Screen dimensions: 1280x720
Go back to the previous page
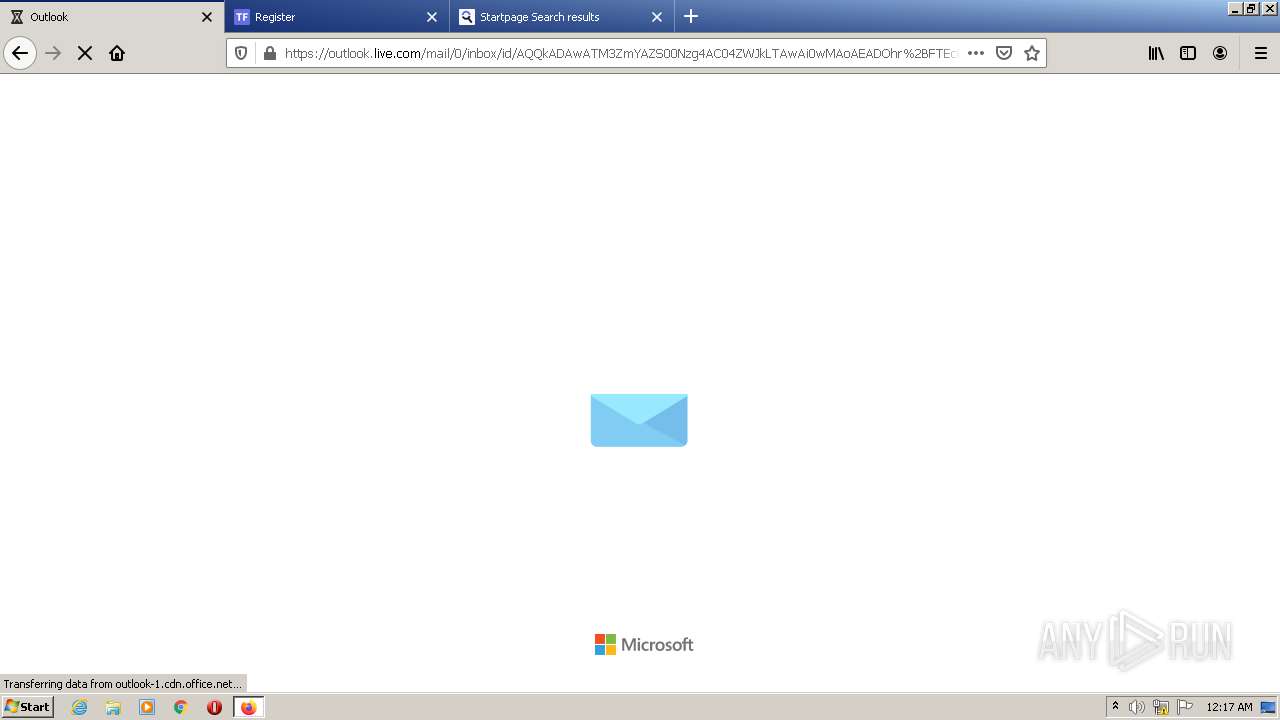[x=20, y=53]
